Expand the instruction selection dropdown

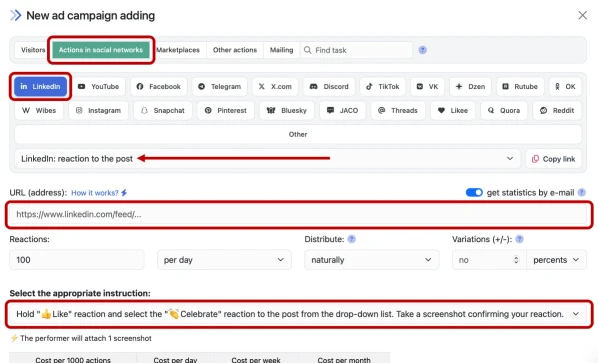(x=298, y=314)
